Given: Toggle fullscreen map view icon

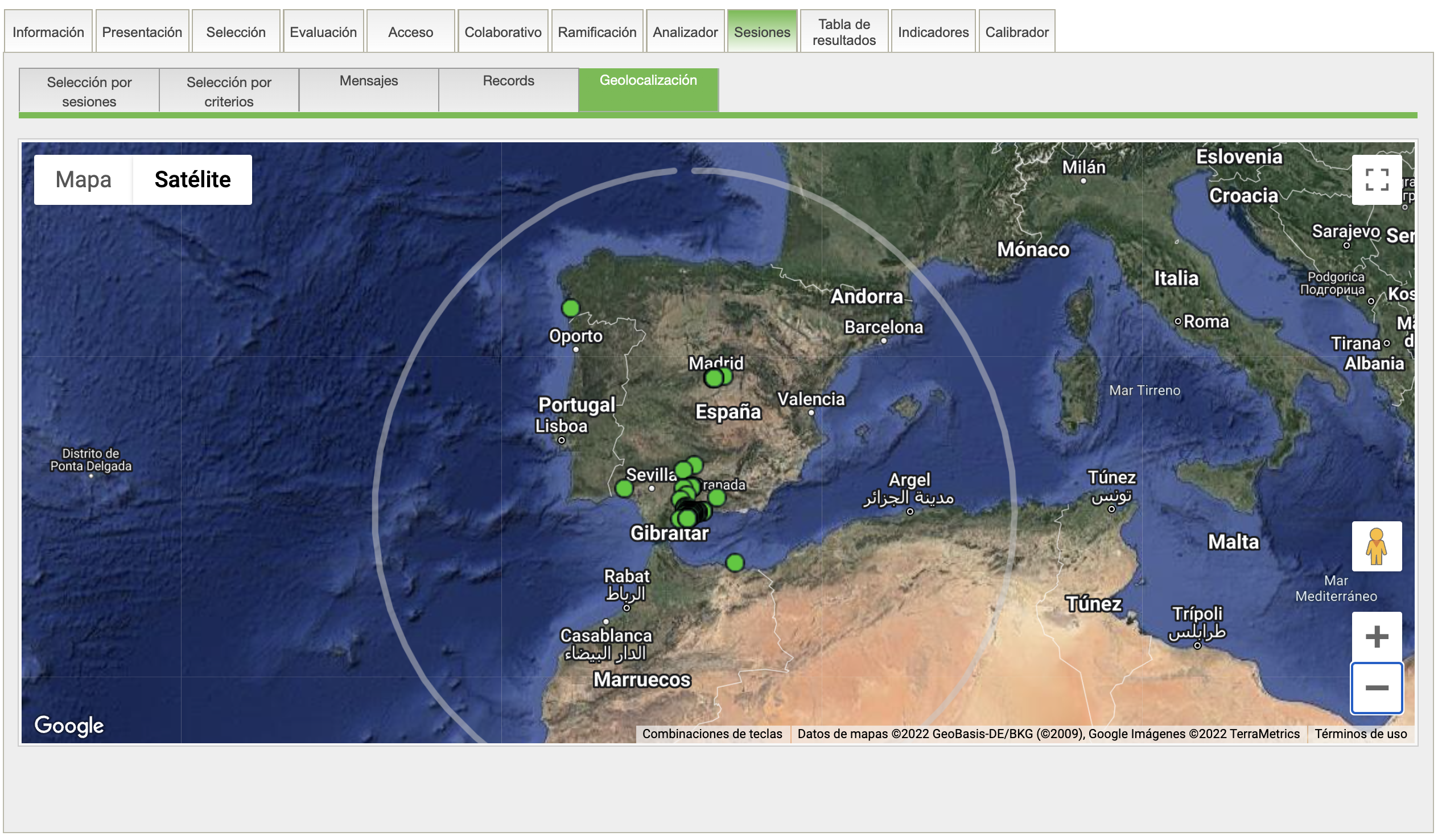Looking at the screenshot, I should [1376, 180].
